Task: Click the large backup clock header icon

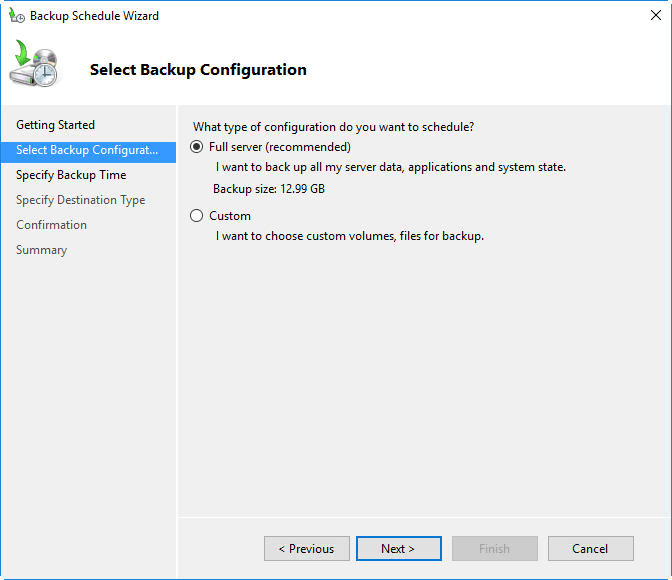Action: [35, 66]
